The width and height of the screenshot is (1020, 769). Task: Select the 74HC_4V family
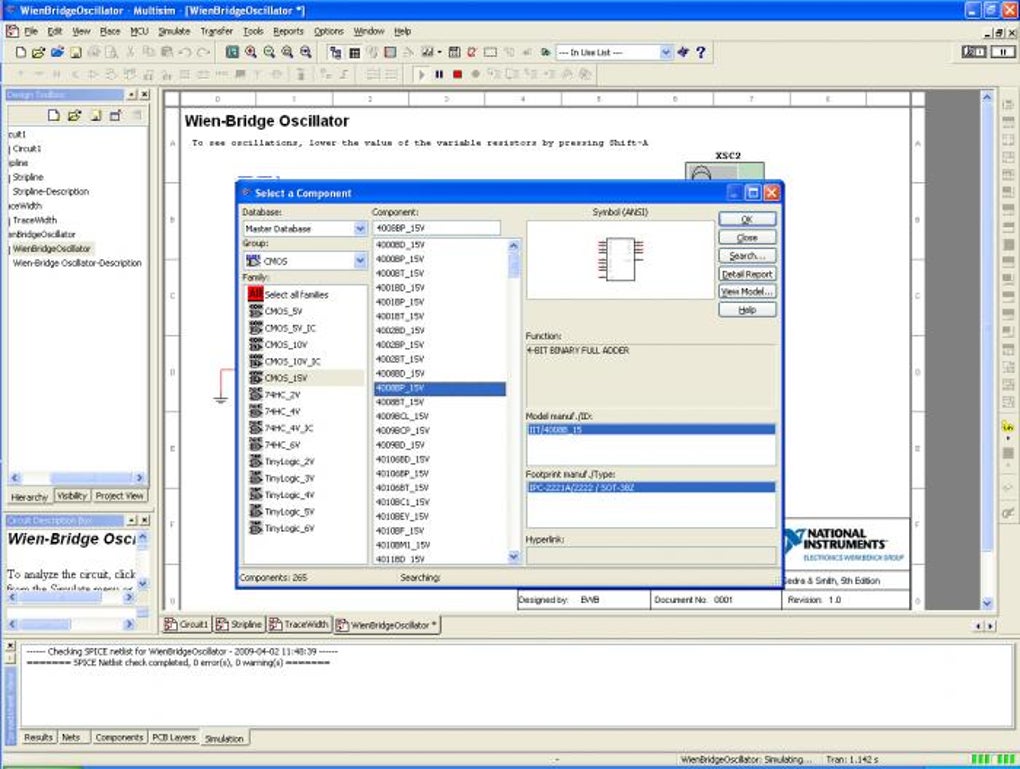[x=282, y=411]
